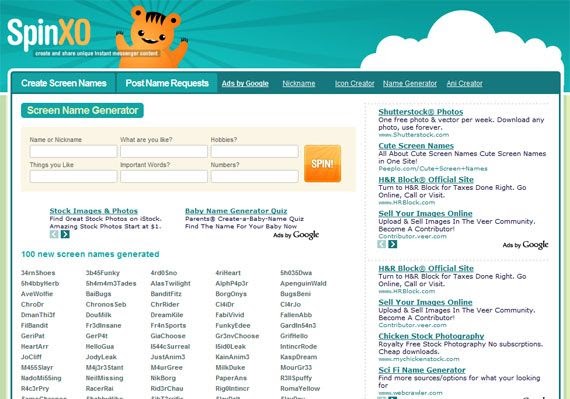Follow the Shutterstock Photos ad link
This screenshot has height=399, width=570.
(x=421, y=112)
